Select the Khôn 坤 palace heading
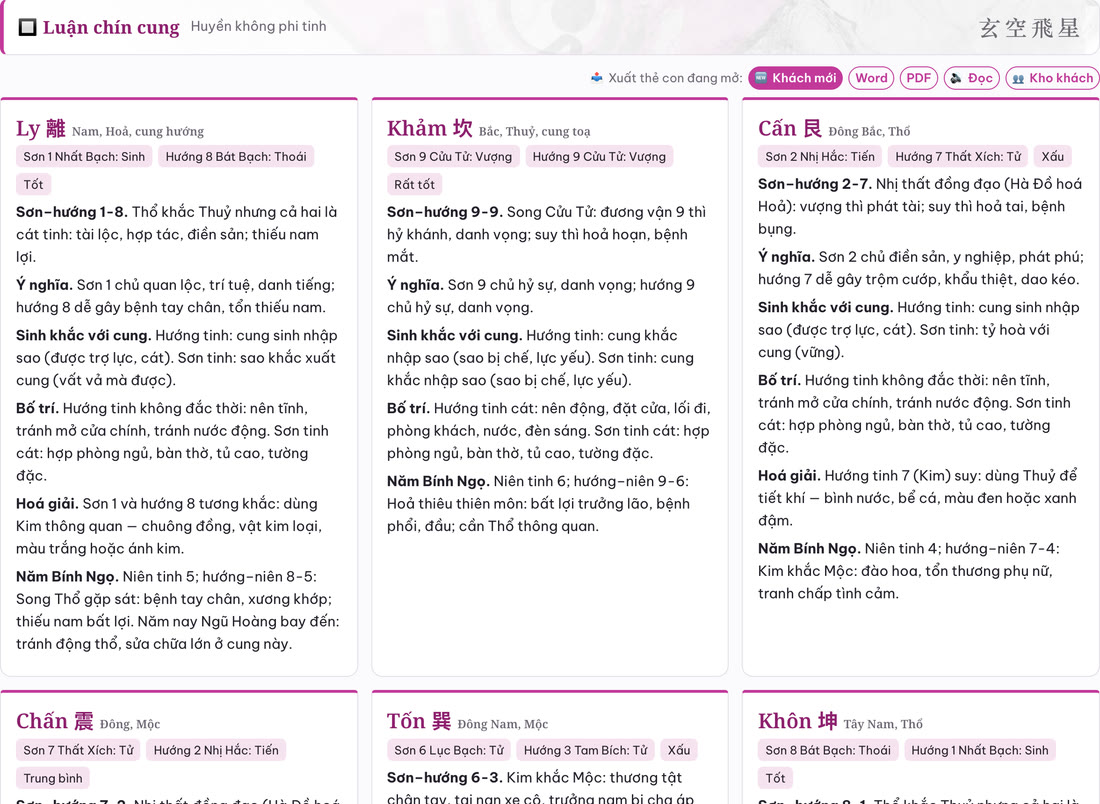 (x=798, y=721)
